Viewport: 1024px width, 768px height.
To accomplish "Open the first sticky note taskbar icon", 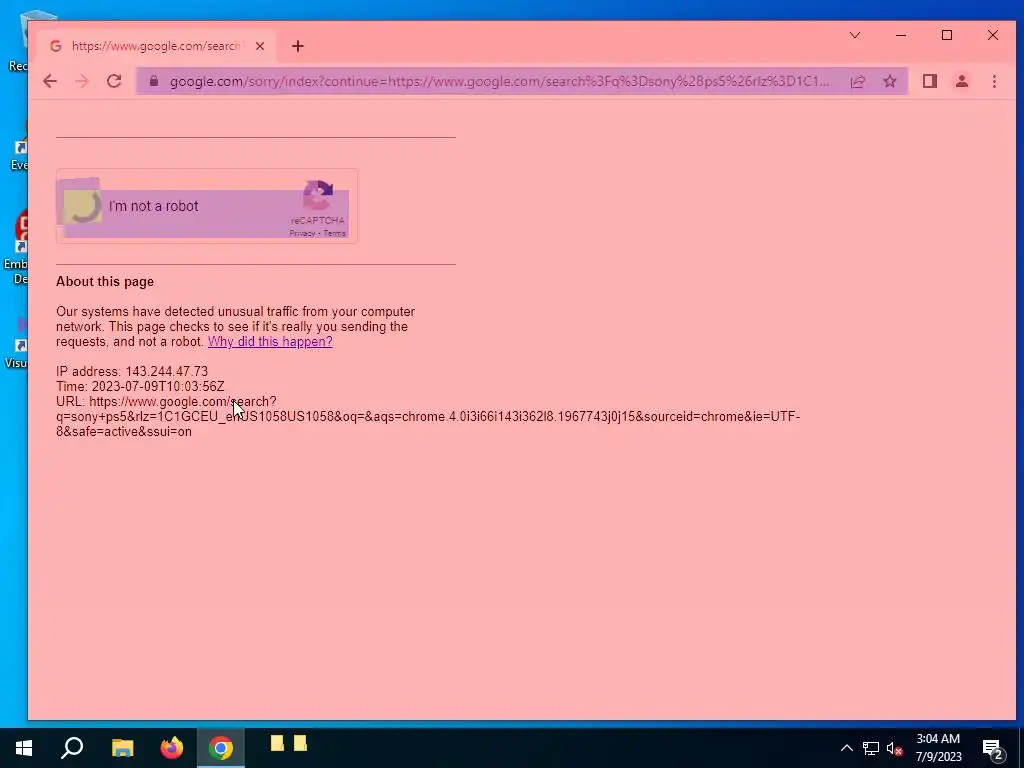I will tap(278, 743).
